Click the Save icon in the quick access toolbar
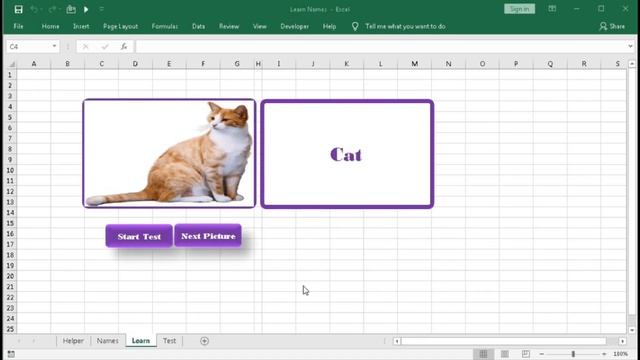Viewport: 640px width, 360px height. pyautogui.click(x=18, y=9)
